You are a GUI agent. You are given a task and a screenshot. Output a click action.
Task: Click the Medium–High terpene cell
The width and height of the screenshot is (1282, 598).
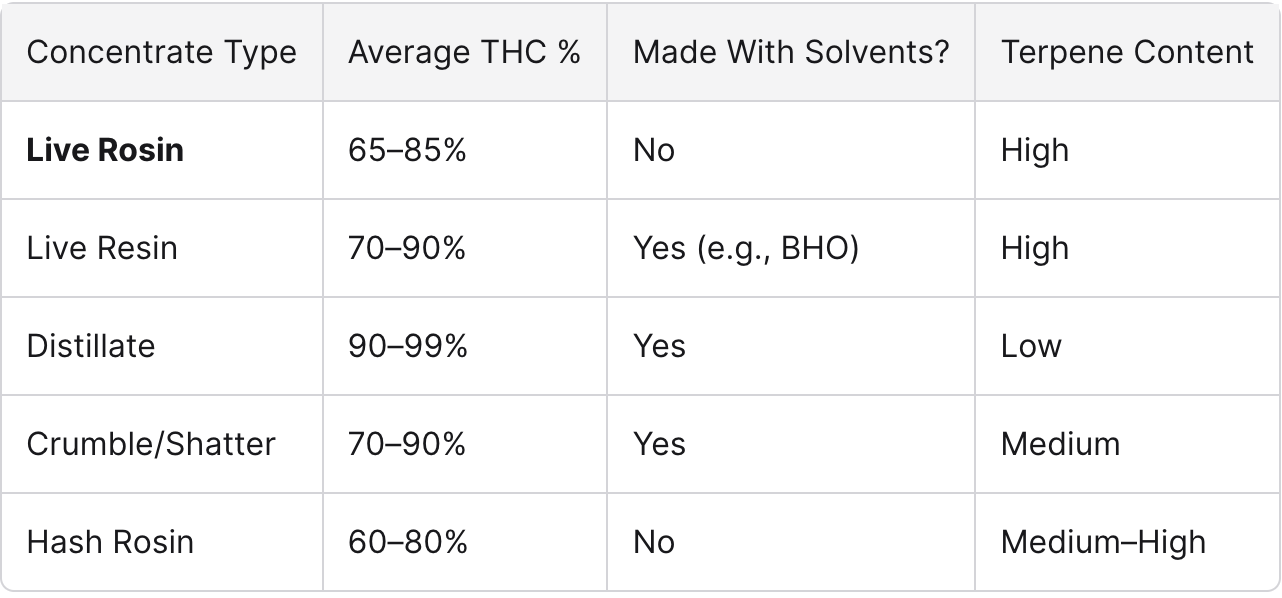1103,542
